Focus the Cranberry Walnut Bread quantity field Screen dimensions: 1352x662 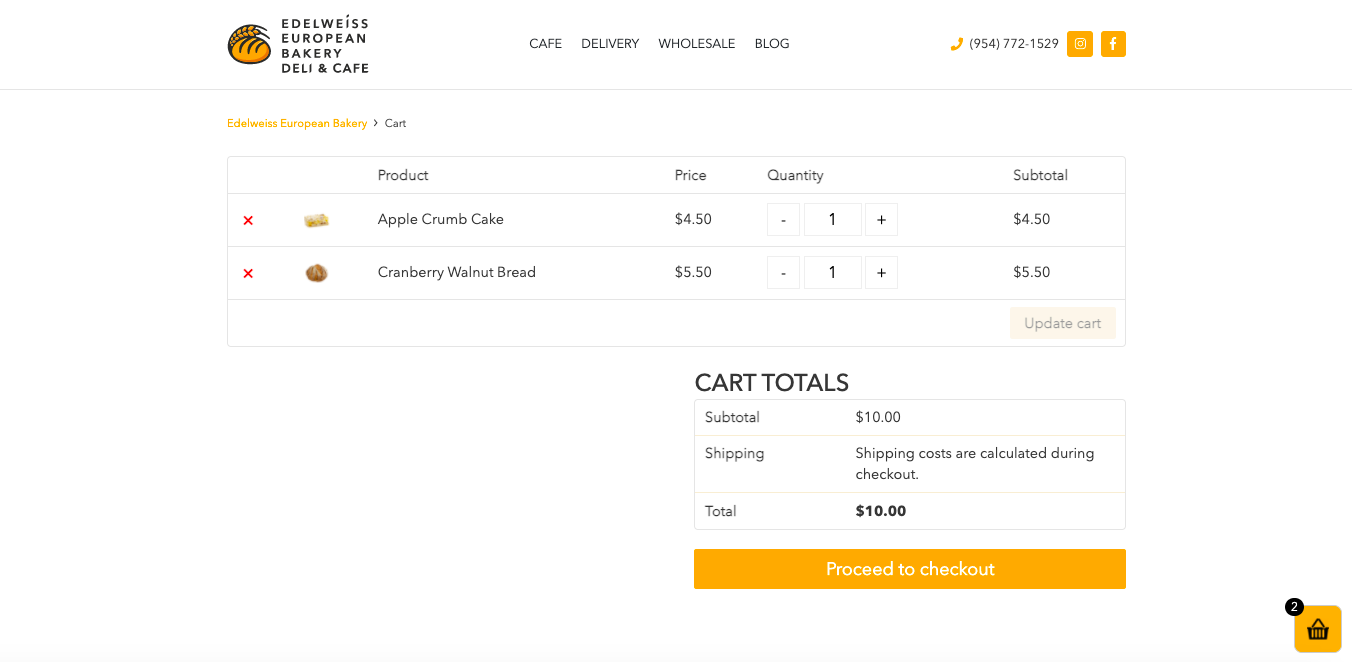tap(832, 273)
